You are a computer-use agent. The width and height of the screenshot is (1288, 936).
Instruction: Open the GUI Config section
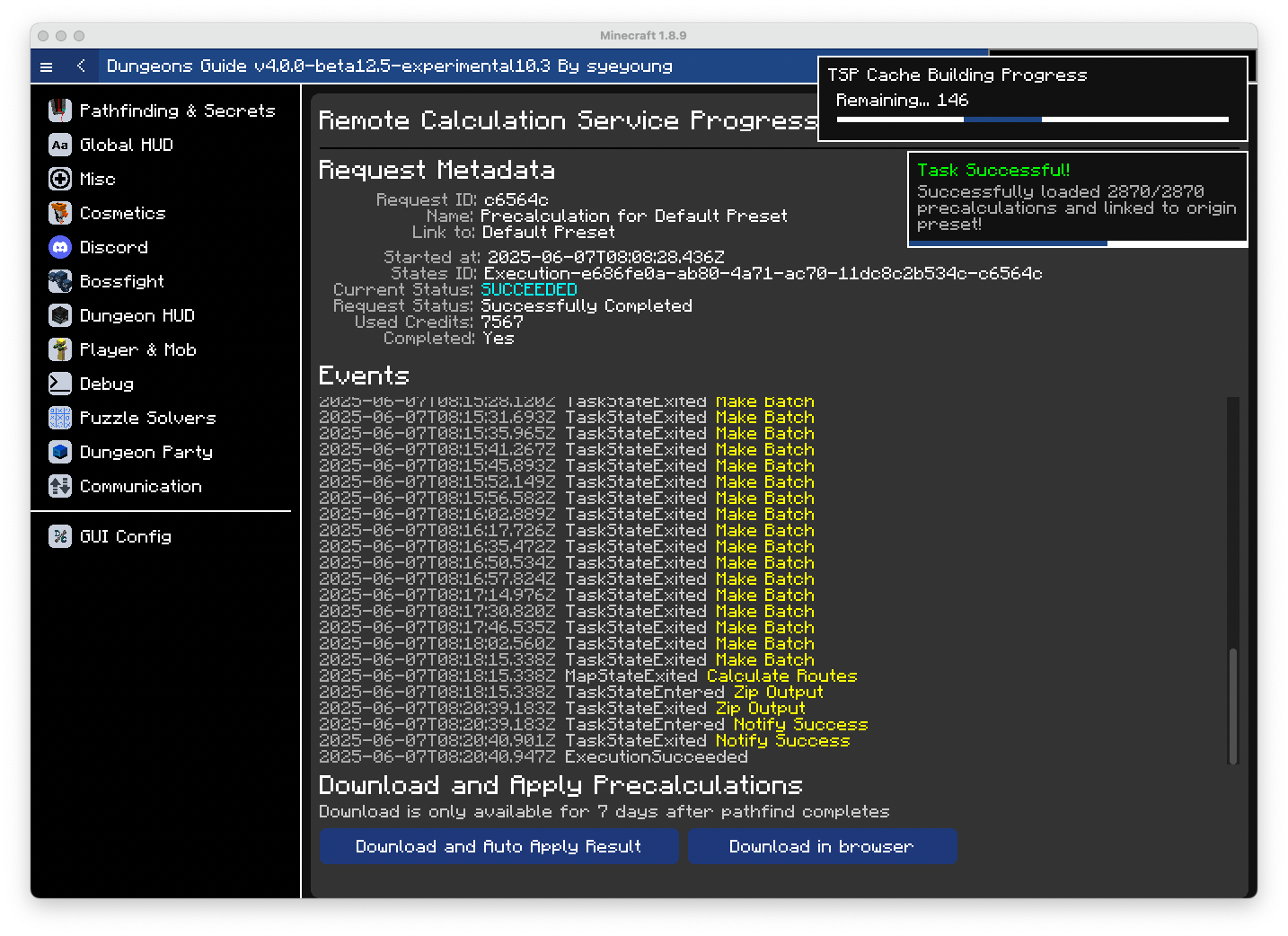point(125,536)
